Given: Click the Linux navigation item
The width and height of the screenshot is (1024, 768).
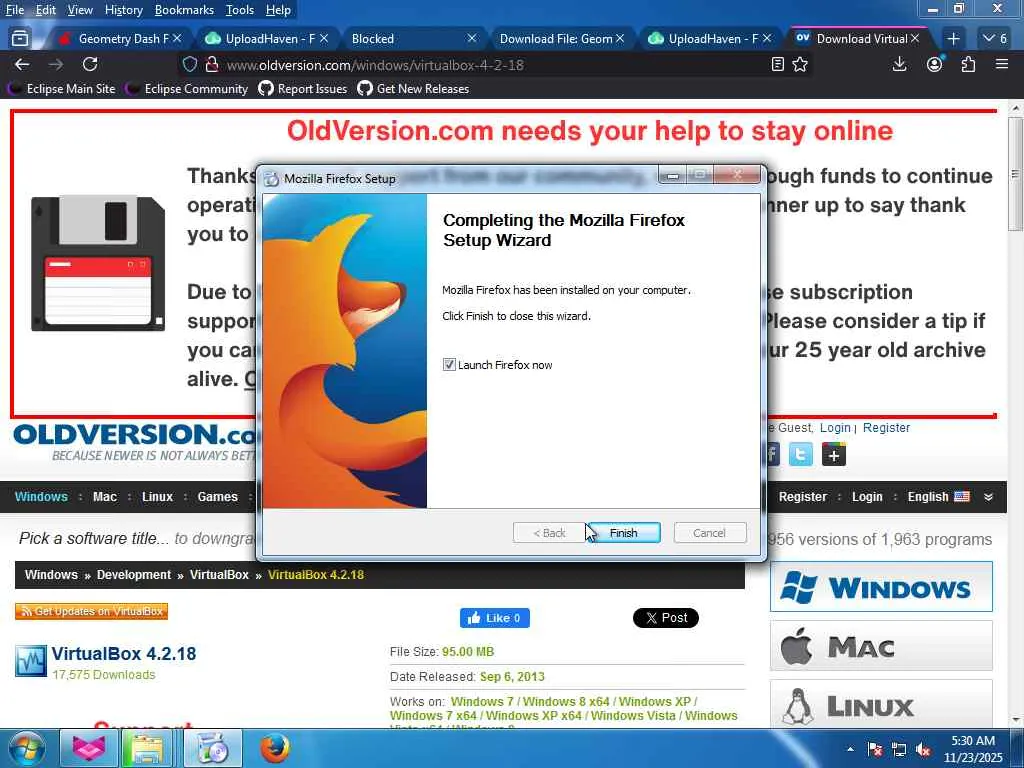Looking at the screenshot, I should [x=157, y=497].
